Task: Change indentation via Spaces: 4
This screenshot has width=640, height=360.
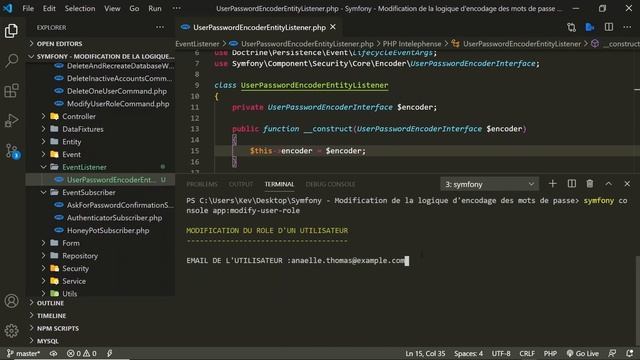Action: point(468,353)
